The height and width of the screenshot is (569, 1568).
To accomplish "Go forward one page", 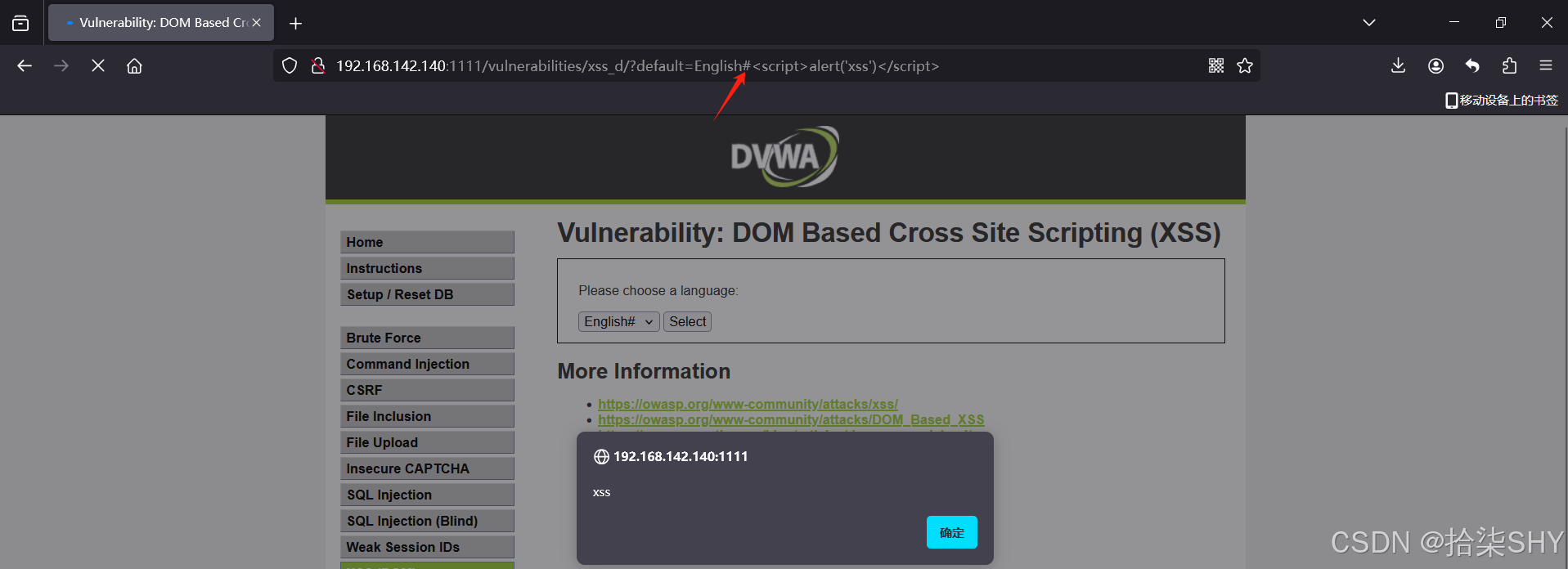I will (61, 65).
